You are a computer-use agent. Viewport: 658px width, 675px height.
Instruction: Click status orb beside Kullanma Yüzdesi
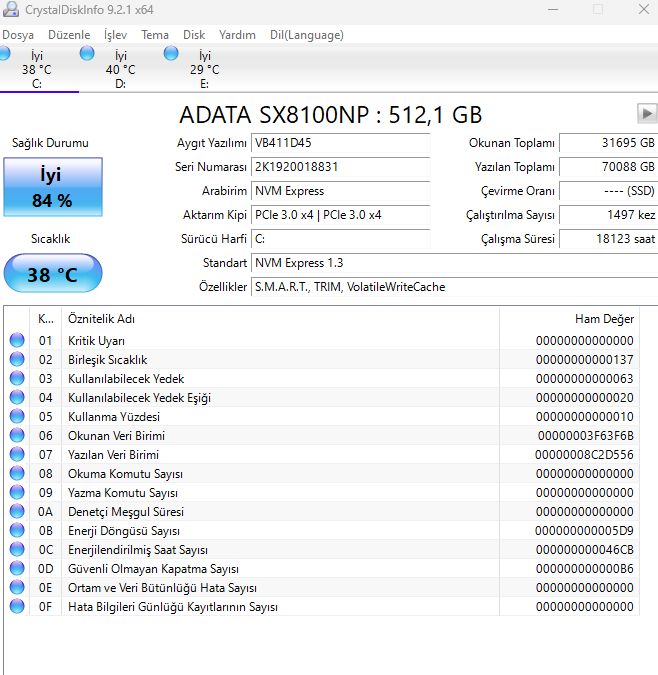coord(17,417)
